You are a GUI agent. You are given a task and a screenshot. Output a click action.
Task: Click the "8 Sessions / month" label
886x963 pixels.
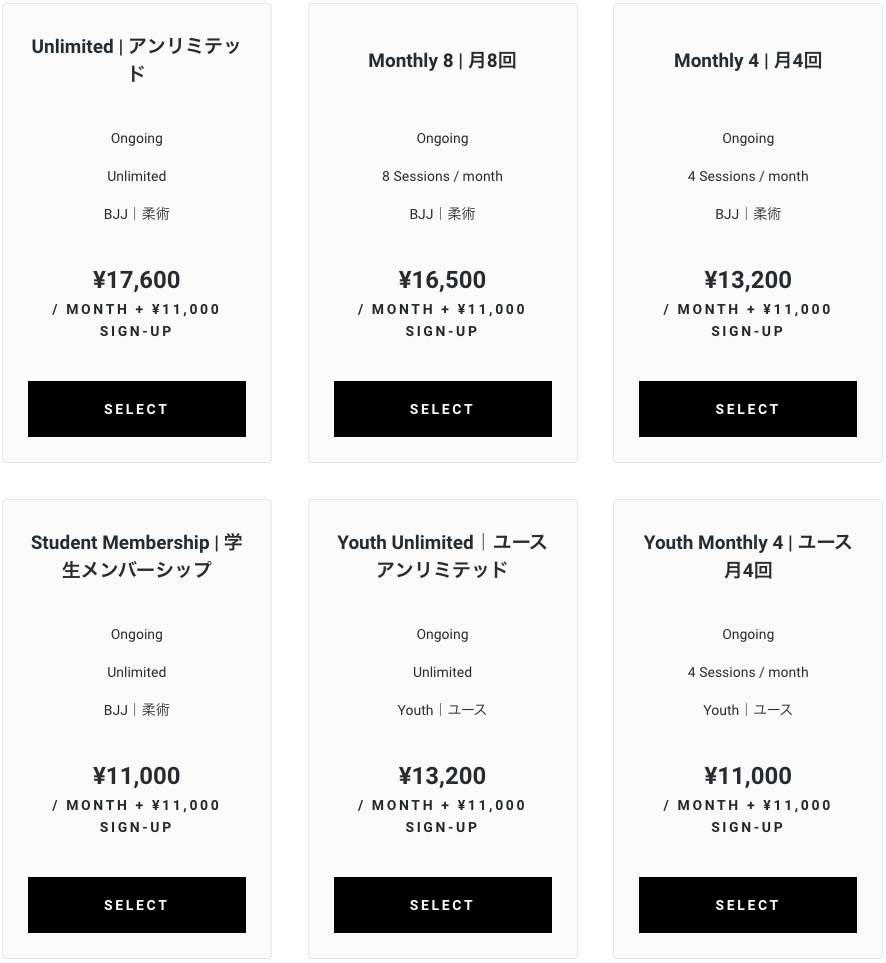[442, 176]
